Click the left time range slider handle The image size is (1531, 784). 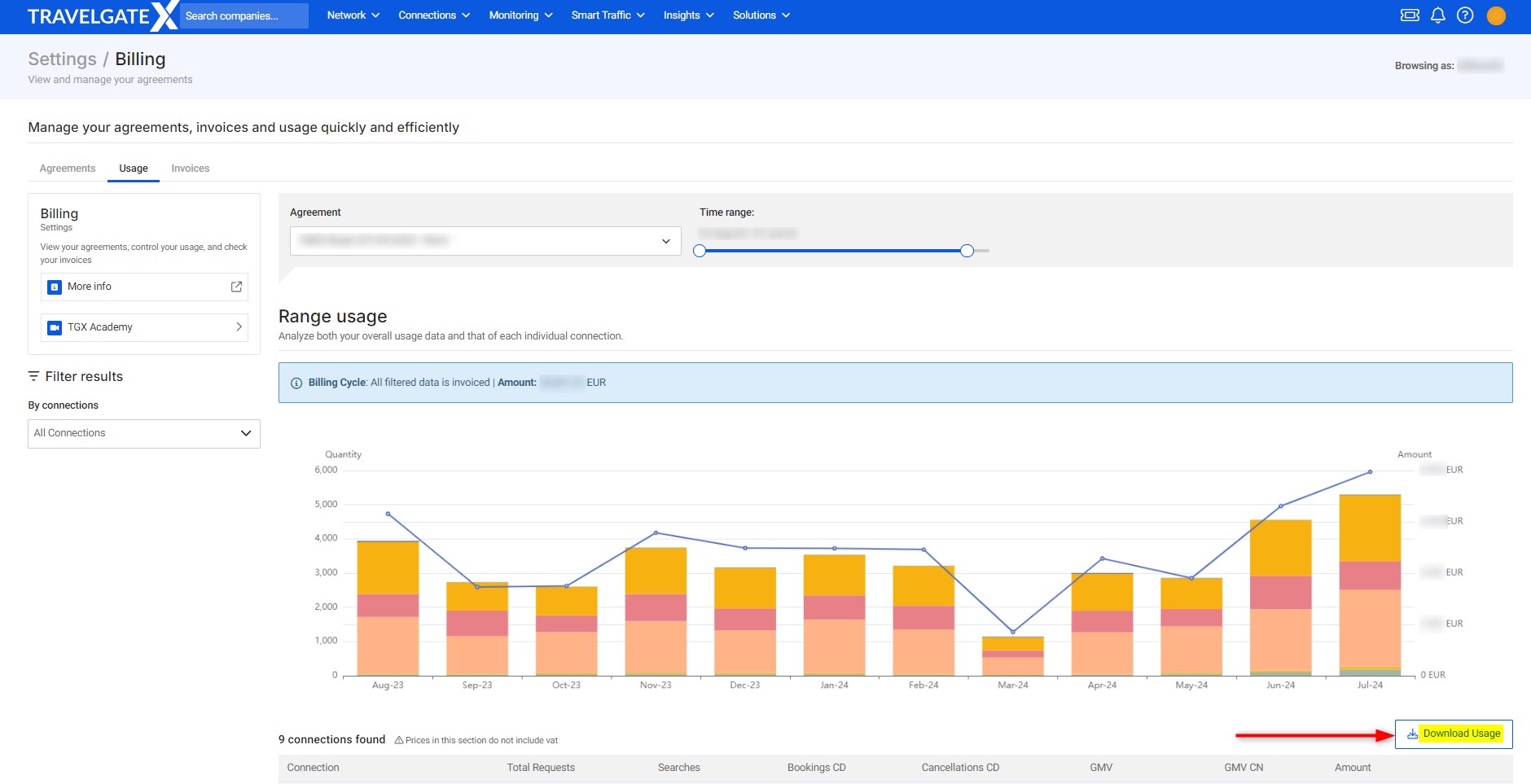tap(700, 251)
